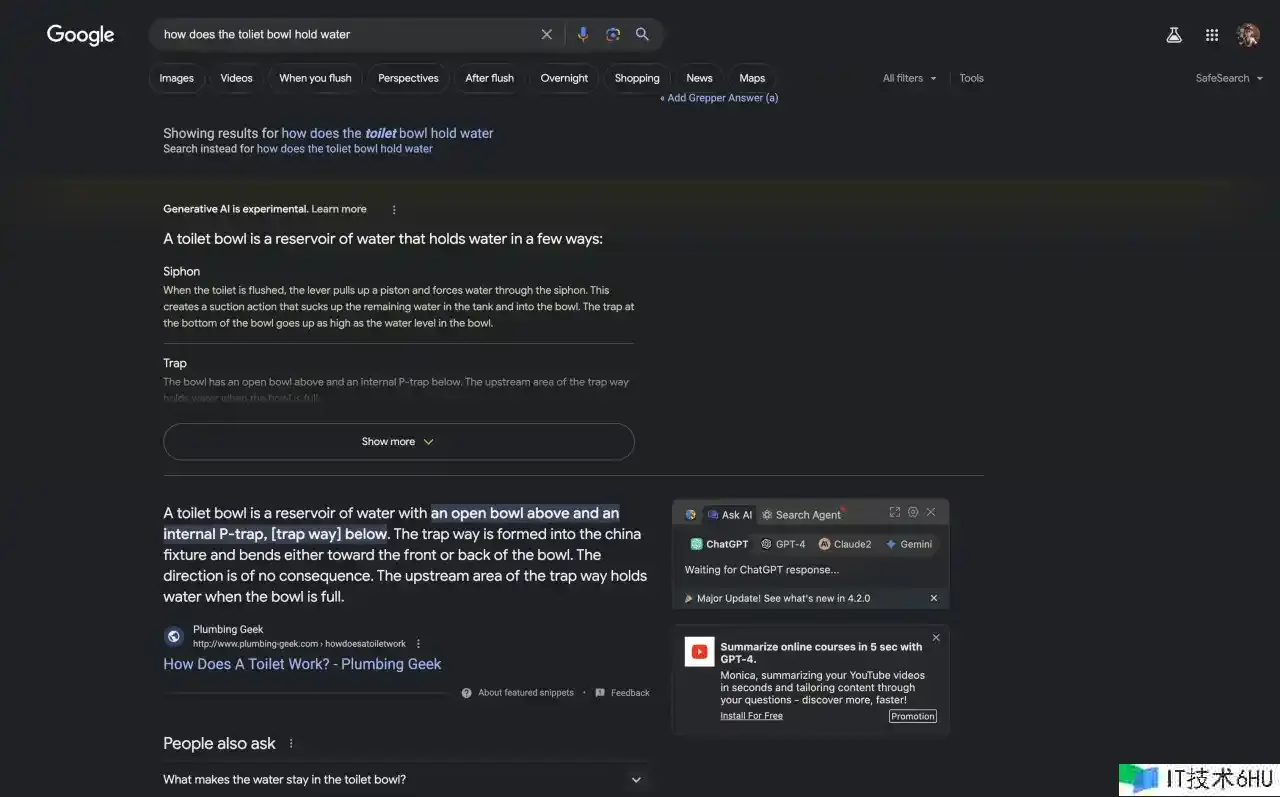Clear the search box with X icon
The image size is (1280, 797).
[546, 34]
